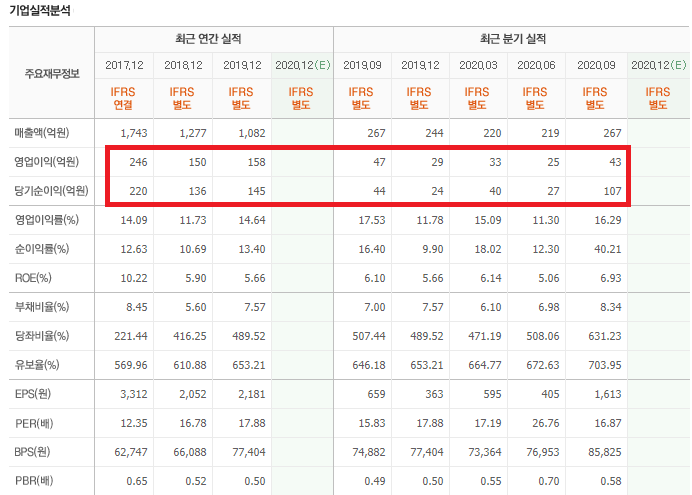Viewport: 692px width, 495px height.
Task: Click the 2018.12 column header
Action: click(183, 65)
